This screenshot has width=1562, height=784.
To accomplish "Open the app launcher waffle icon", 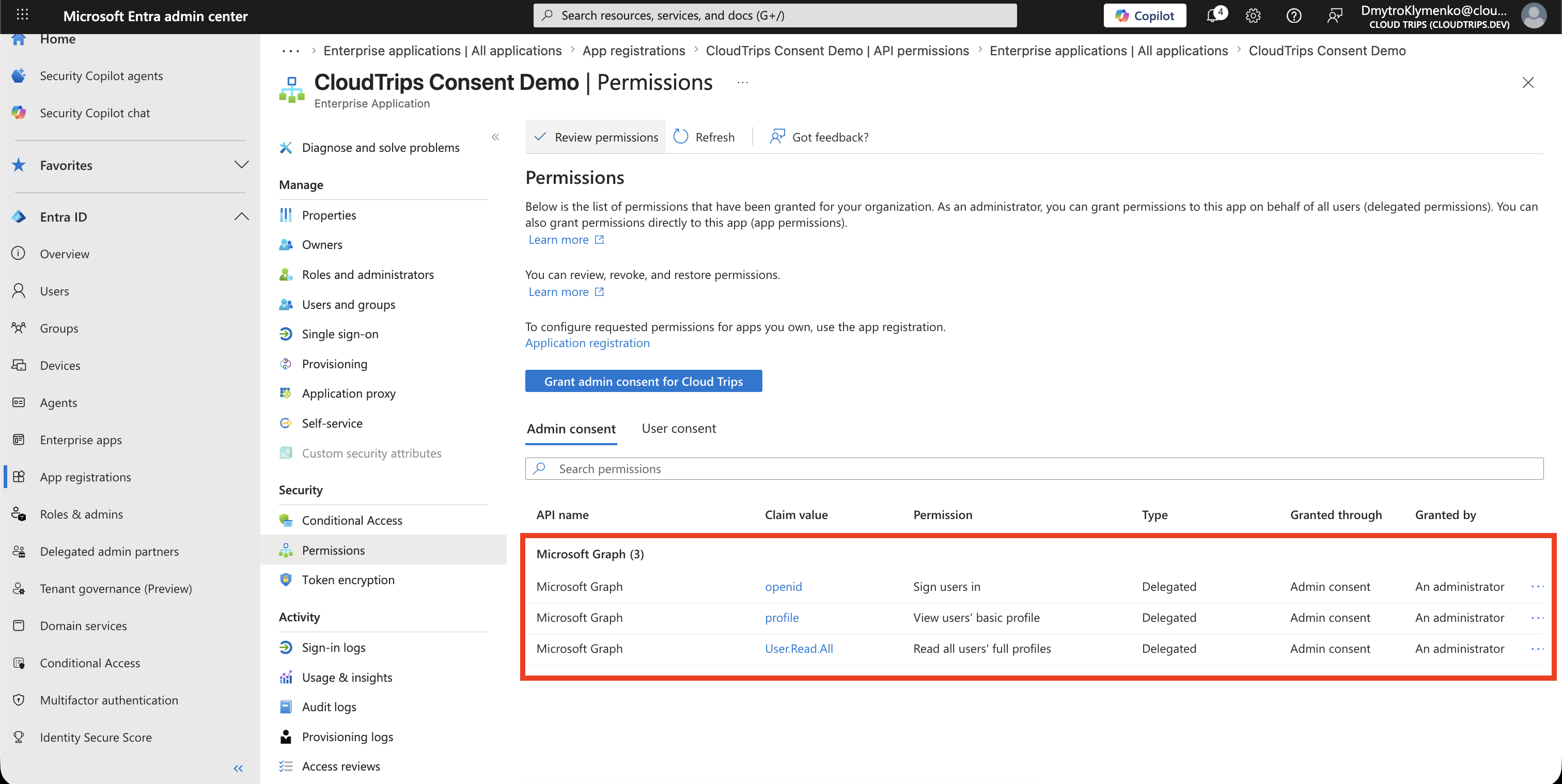I will click(22, 14).
